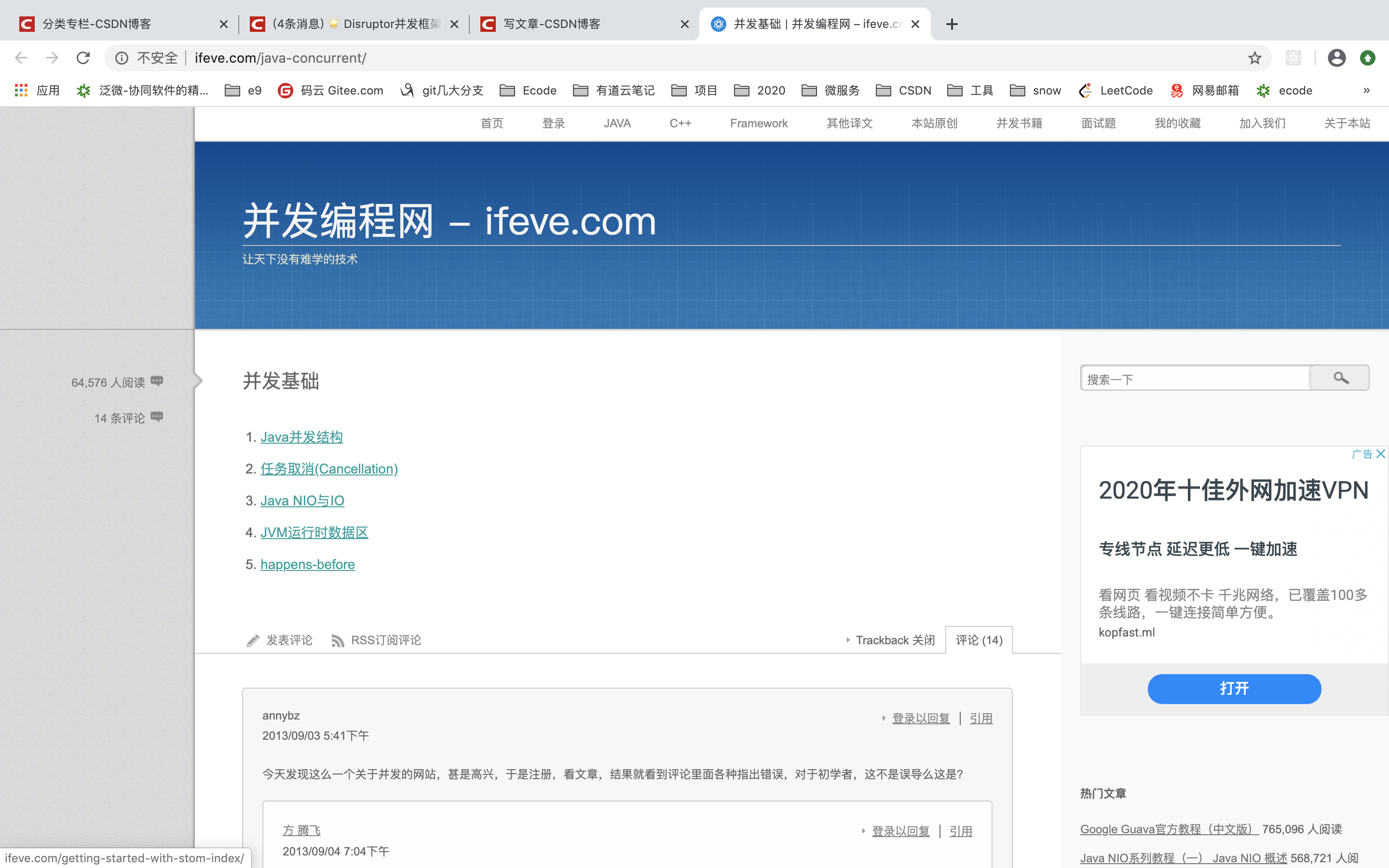Click the 发表评论 pencil icon

click(253, 640)
